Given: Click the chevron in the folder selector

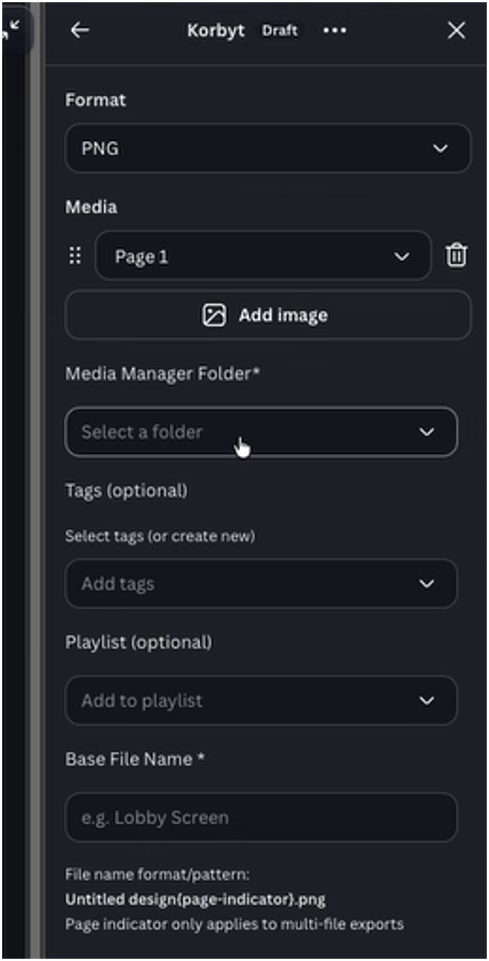Looking at the screenshot, I should 426,432.
